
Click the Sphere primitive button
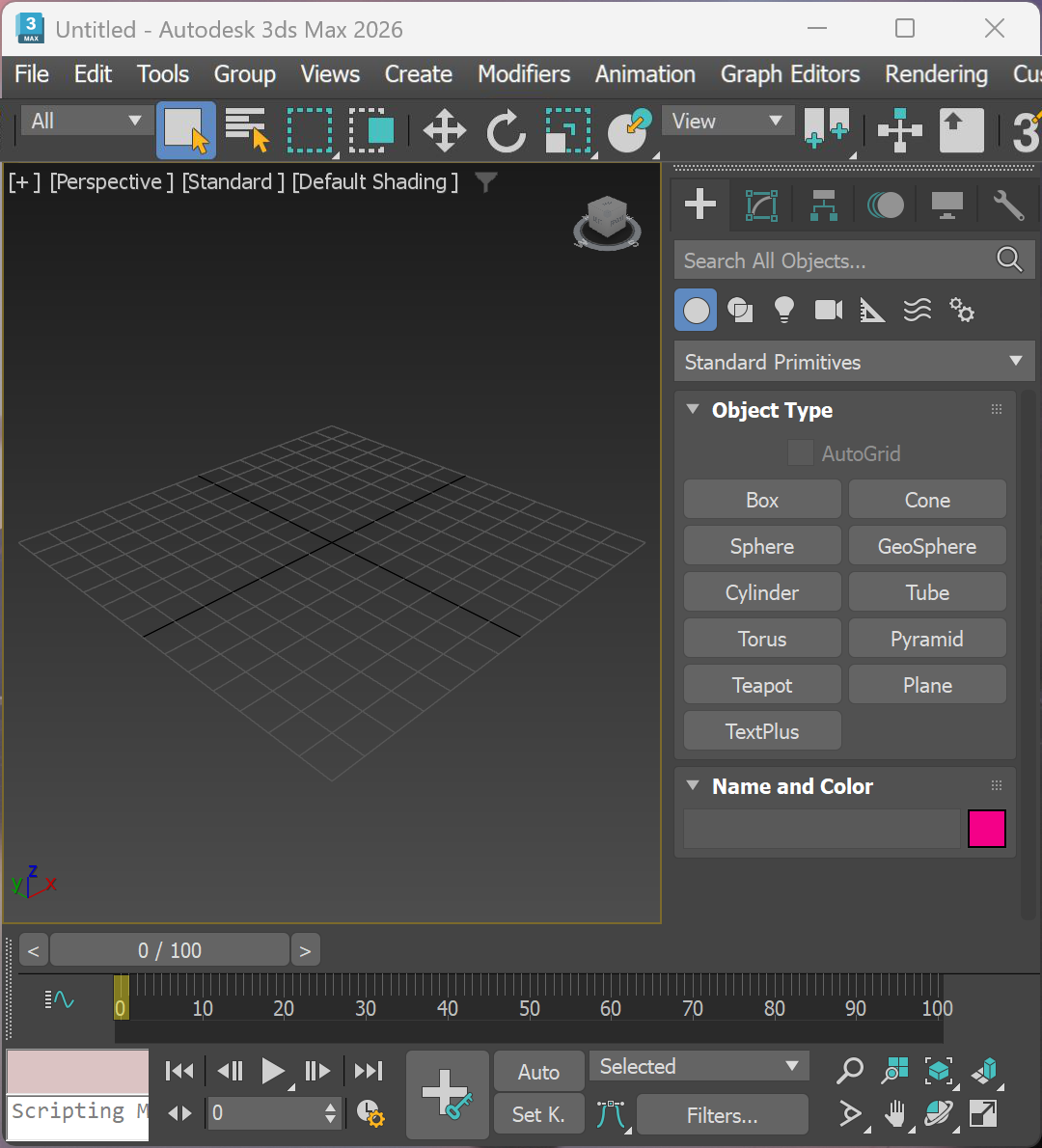tap(762, 546)
